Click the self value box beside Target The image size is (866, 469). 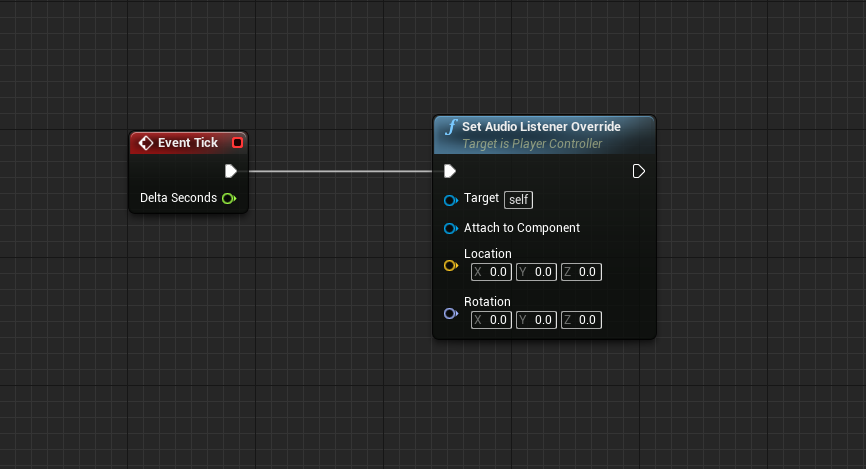518,200
